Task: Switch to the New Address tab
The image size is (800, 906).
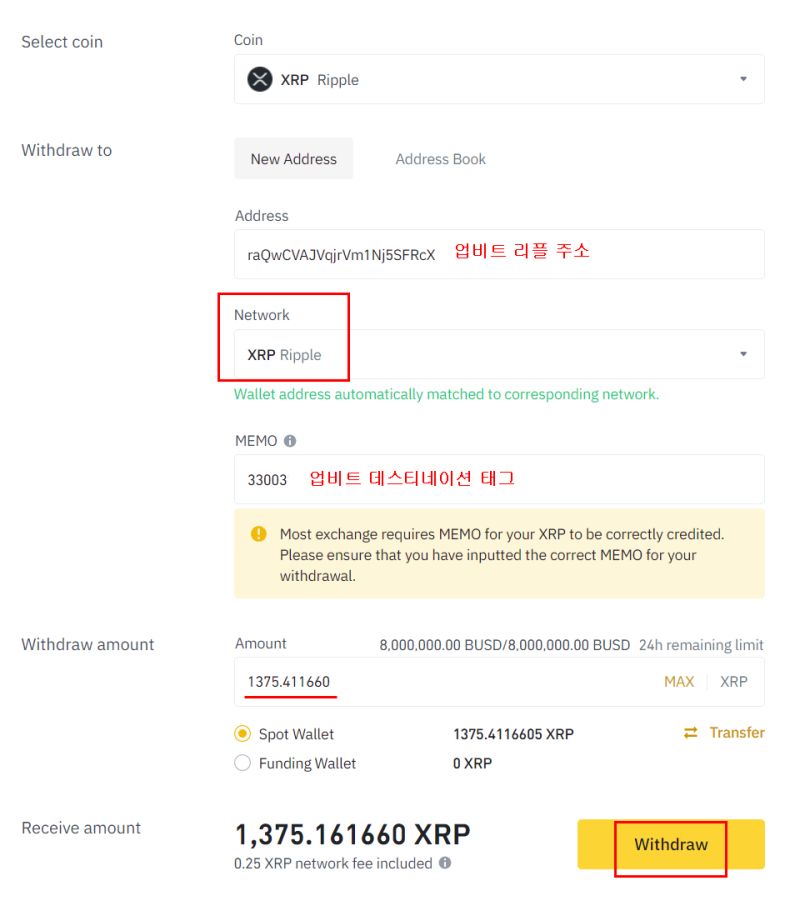Action: tap(293, 158)
